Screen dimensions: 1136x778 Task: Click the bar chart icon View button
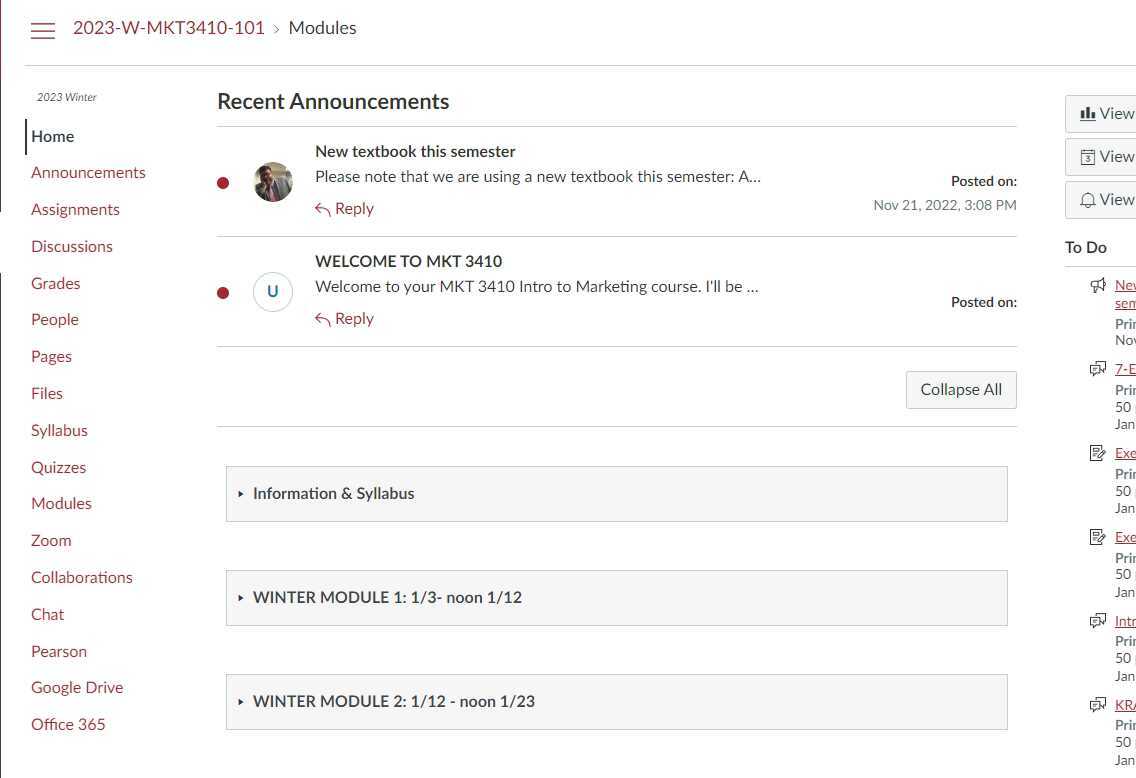pos(1101,114)
